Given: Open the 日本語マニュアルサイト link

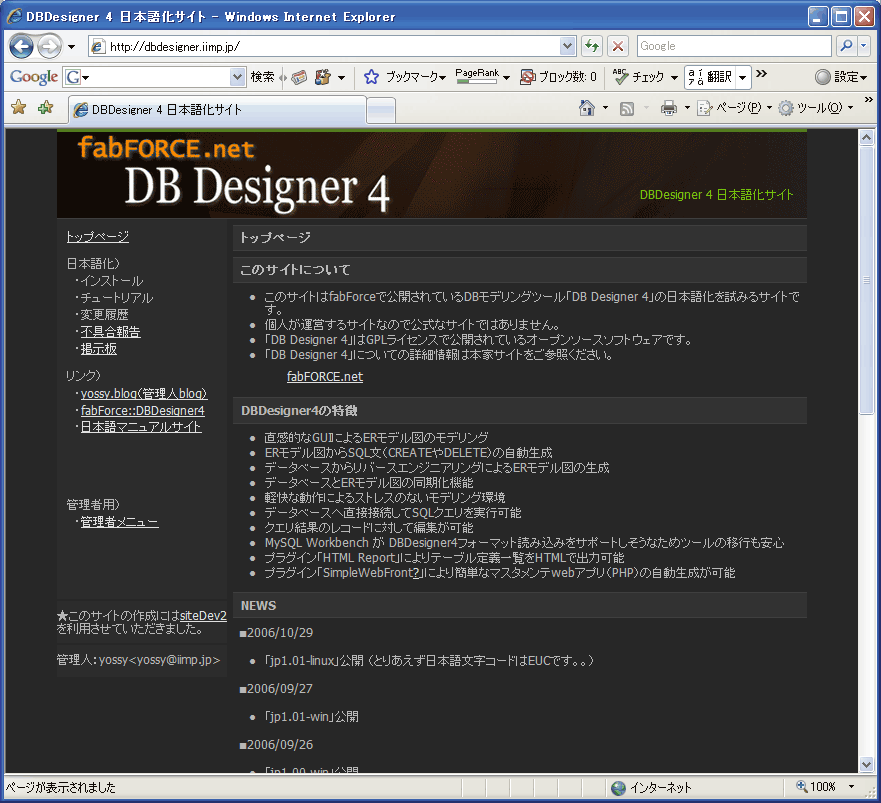Looking at the screenshot, I should point(140,427).
